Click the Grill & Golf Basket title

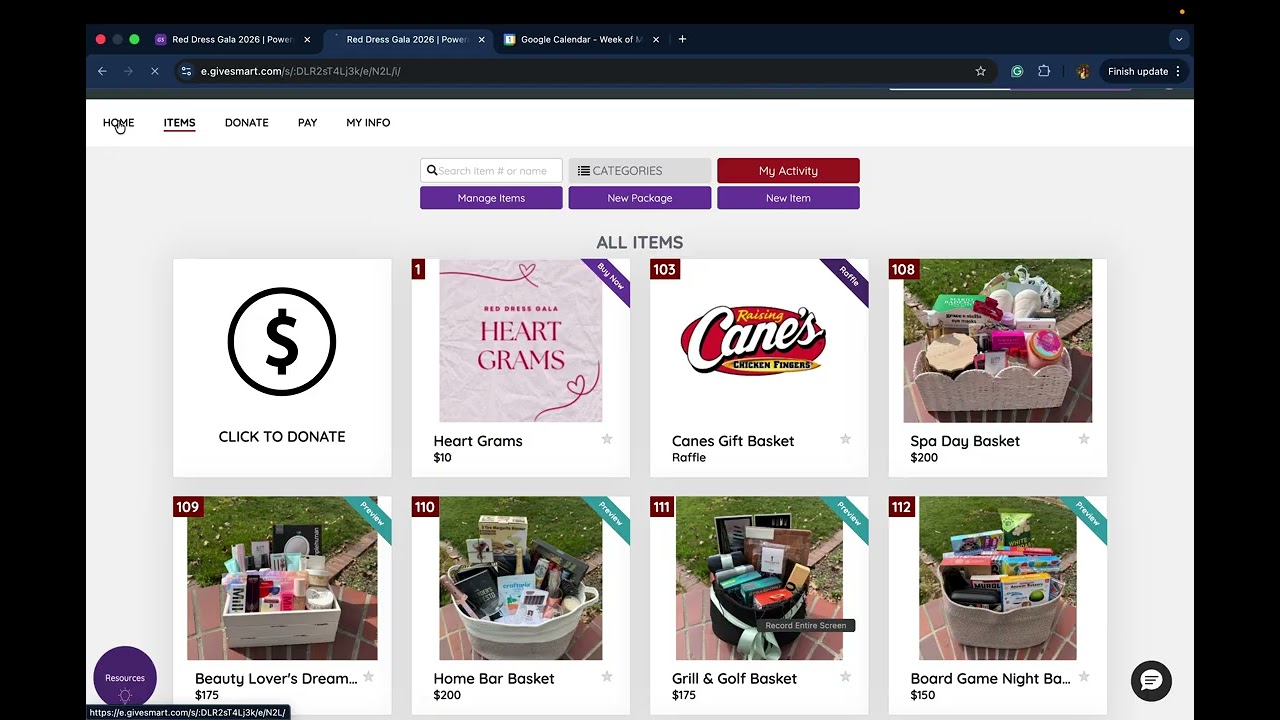(734, 679)
